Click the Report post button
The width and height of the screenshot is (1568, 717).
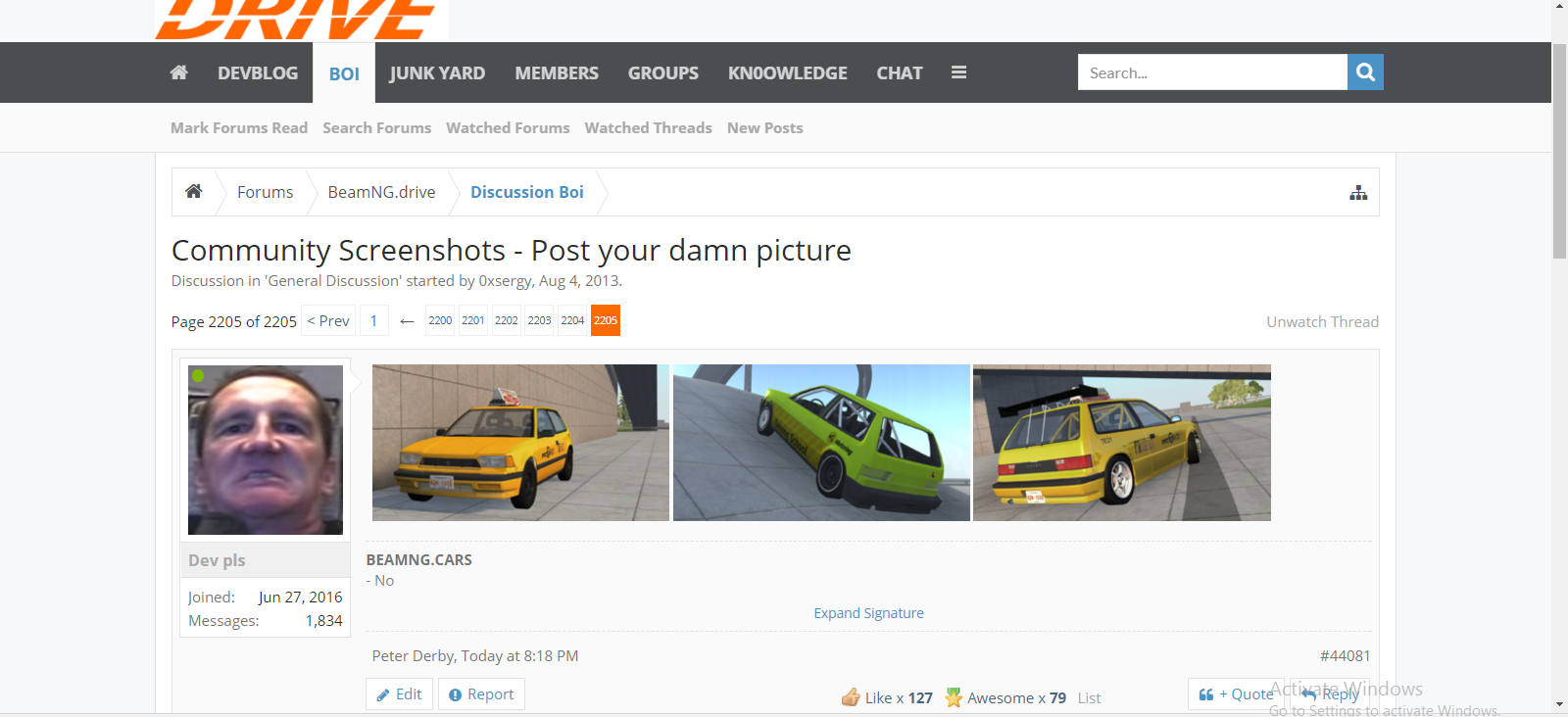click(481, 694)
